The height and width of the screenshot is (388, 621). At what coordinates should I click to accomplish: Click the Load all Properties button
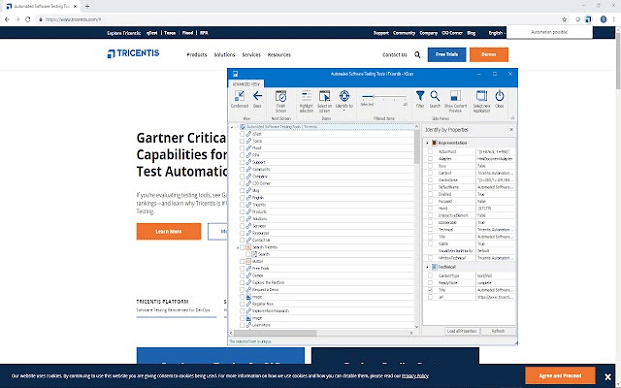[x=462, y=331]
